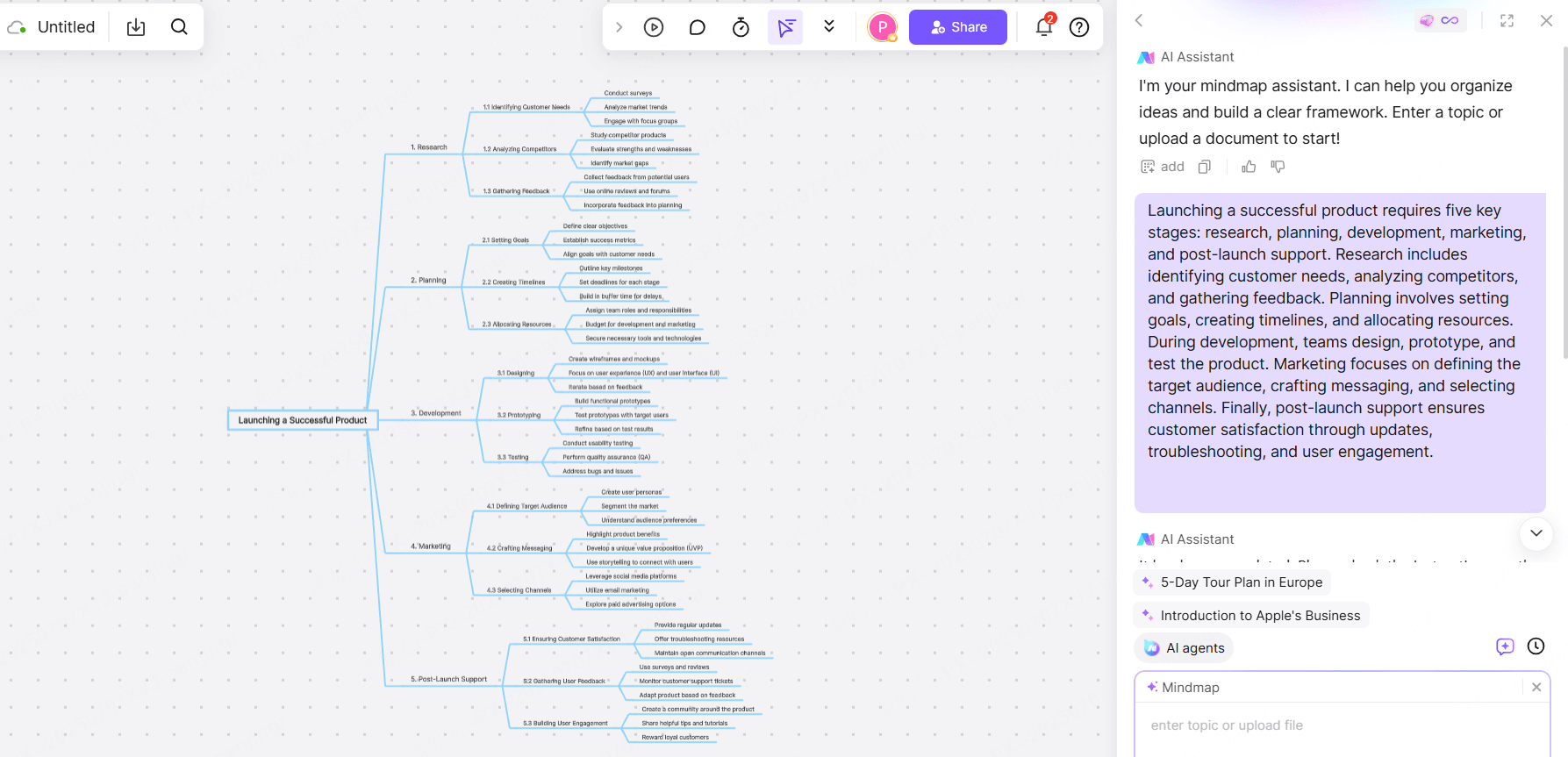This screenshot has width=1568, height=757.
Task: Open the AI agents chip
Action: (1185, 648)
